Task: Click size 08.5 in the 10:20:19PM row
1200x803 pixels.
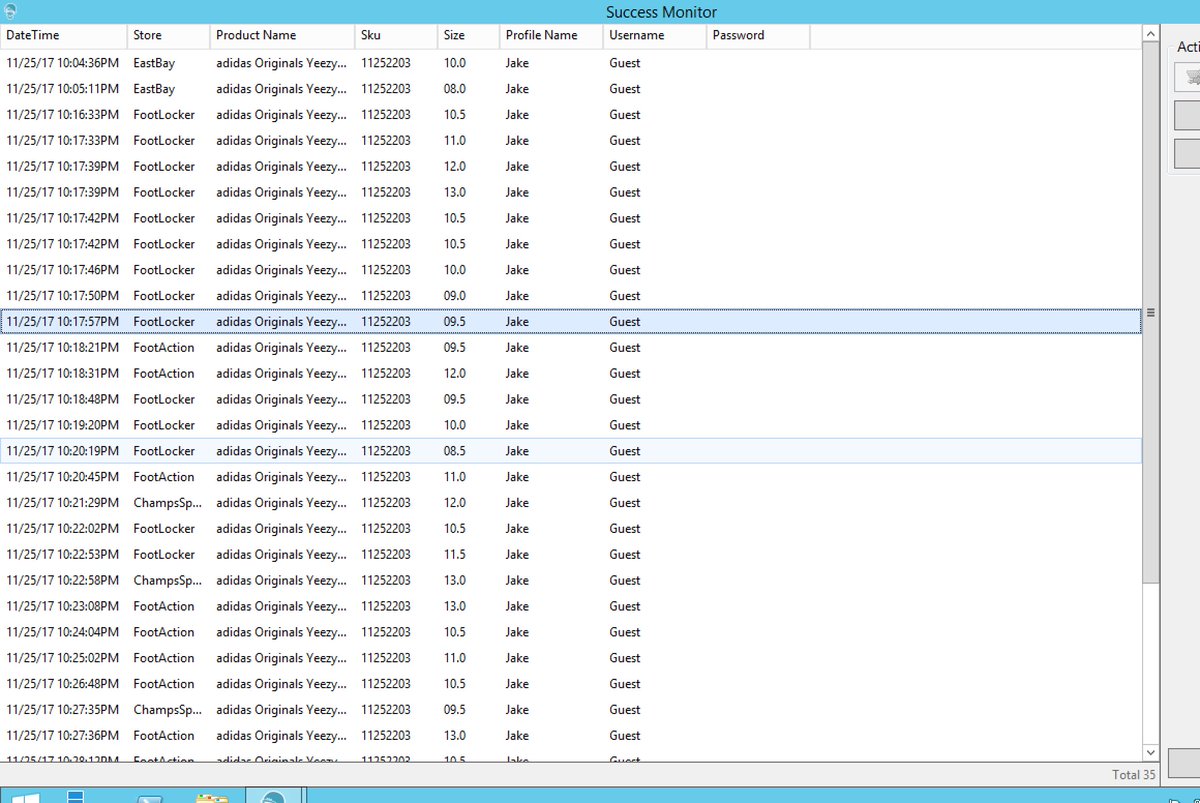Action: tap(454, 451)
